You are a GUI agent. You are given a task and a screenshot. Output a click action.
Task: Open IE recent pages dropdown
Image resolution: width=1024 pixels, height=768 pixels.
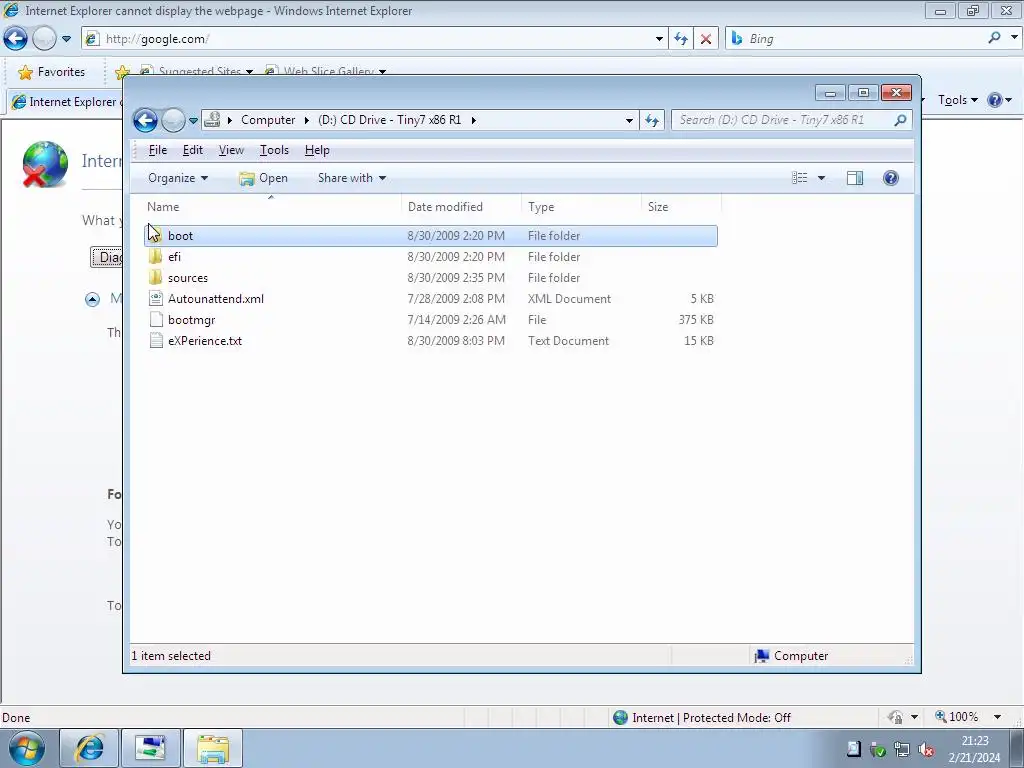click(x=66, y=39)
